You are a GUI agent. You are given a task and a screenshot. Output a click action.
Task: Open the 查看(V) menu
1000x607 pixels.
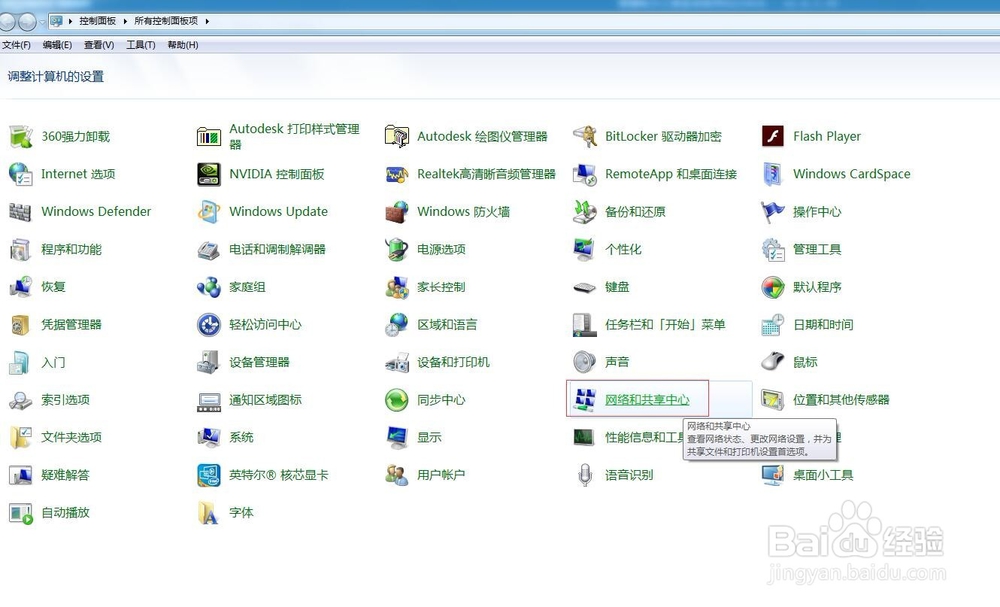(x=99, y=45)
